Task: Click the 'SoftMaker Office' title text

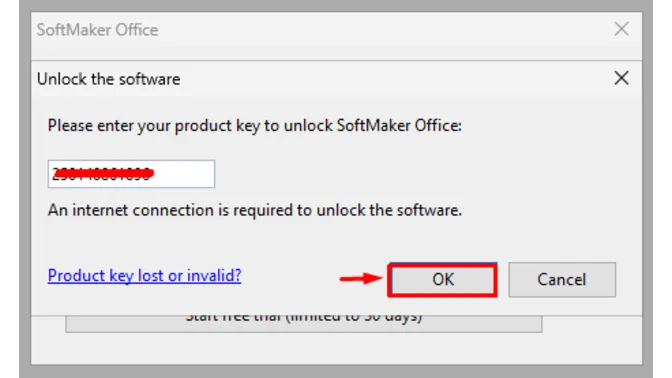Action: 97,30
